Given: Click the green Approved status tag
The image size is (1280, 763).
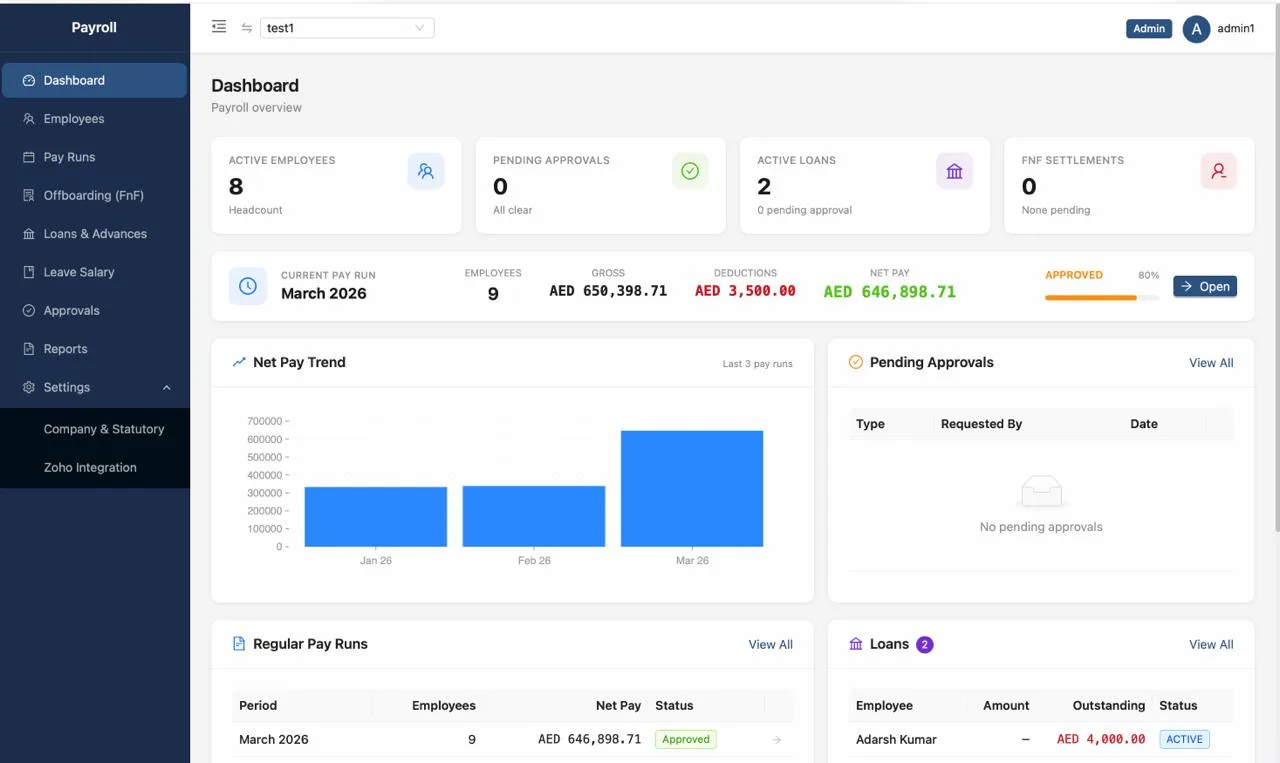Looking at the screenshot, I should [686, 740].
